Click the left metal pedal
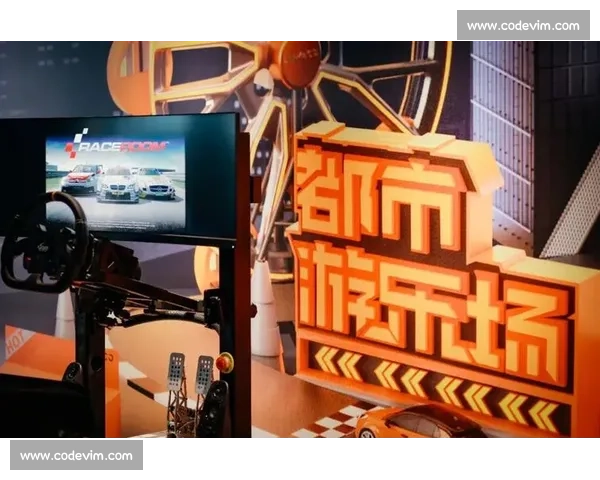This screenshot has width=600, height=480. pyautogui.click(x=176, y=373)
